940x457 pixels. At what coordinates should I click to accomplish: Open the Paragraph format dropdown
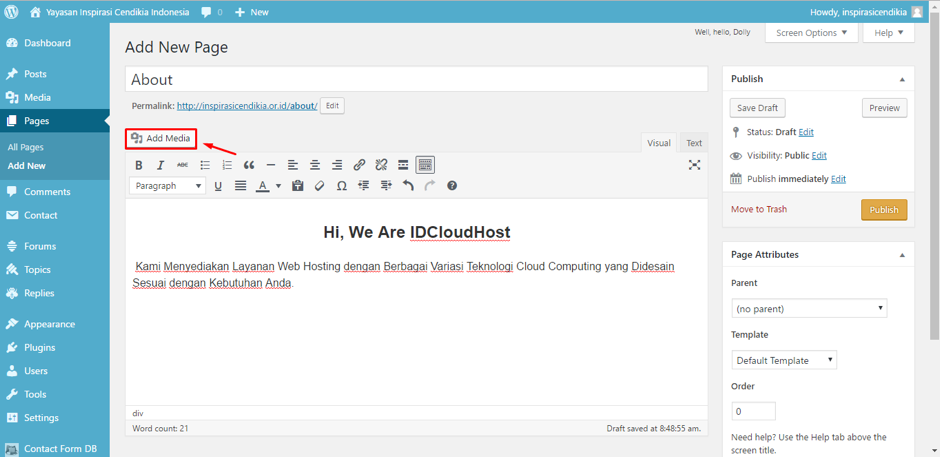tap(168, 186)
